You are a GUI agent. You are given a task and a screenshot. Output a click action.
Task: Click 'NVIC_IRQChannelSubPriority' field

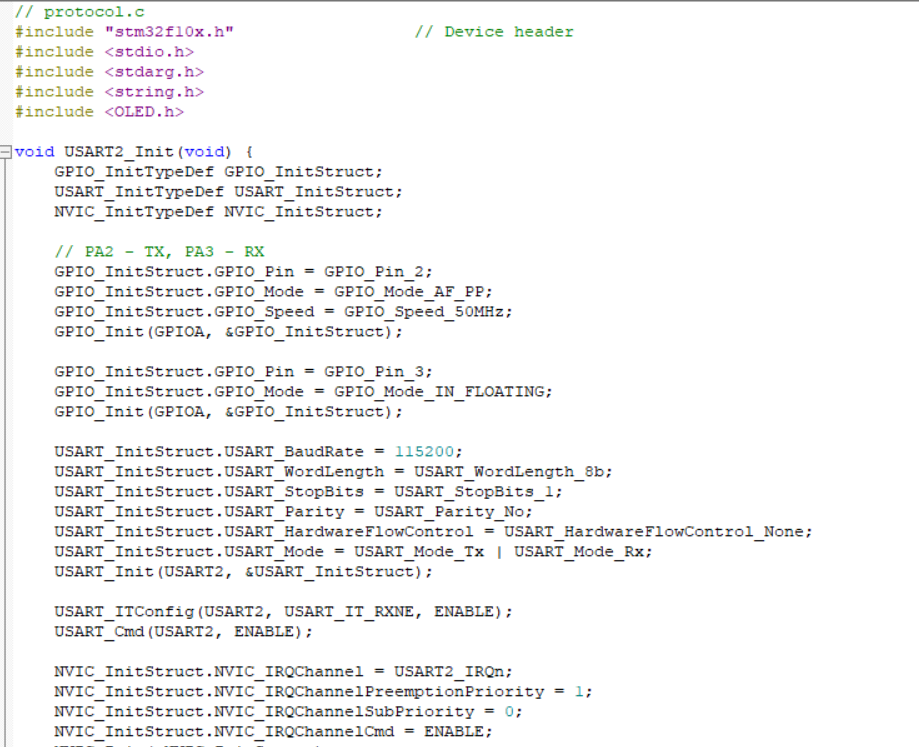coord(343,711)
